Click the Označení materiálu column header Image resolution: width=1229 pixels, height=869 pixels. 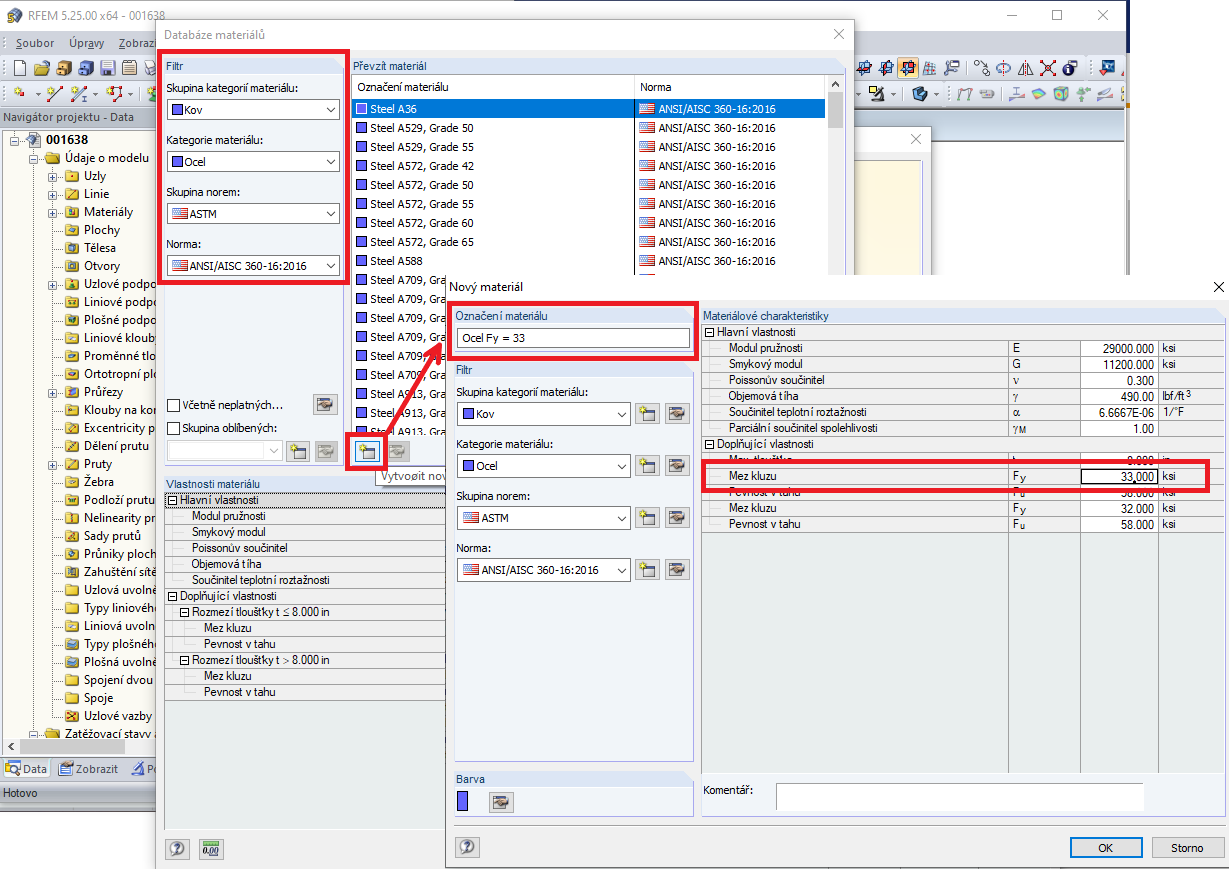(493, 87)
